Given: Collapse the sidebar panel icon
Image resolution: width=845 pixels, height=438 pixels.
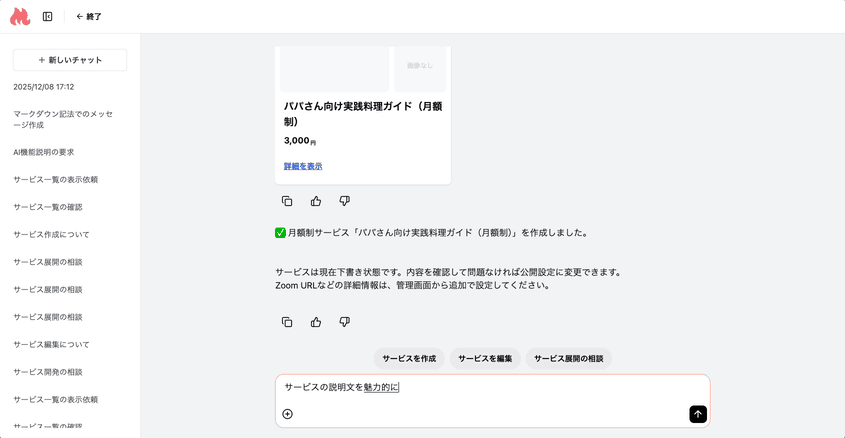Looking at the screenshot, I should [47, 17].
